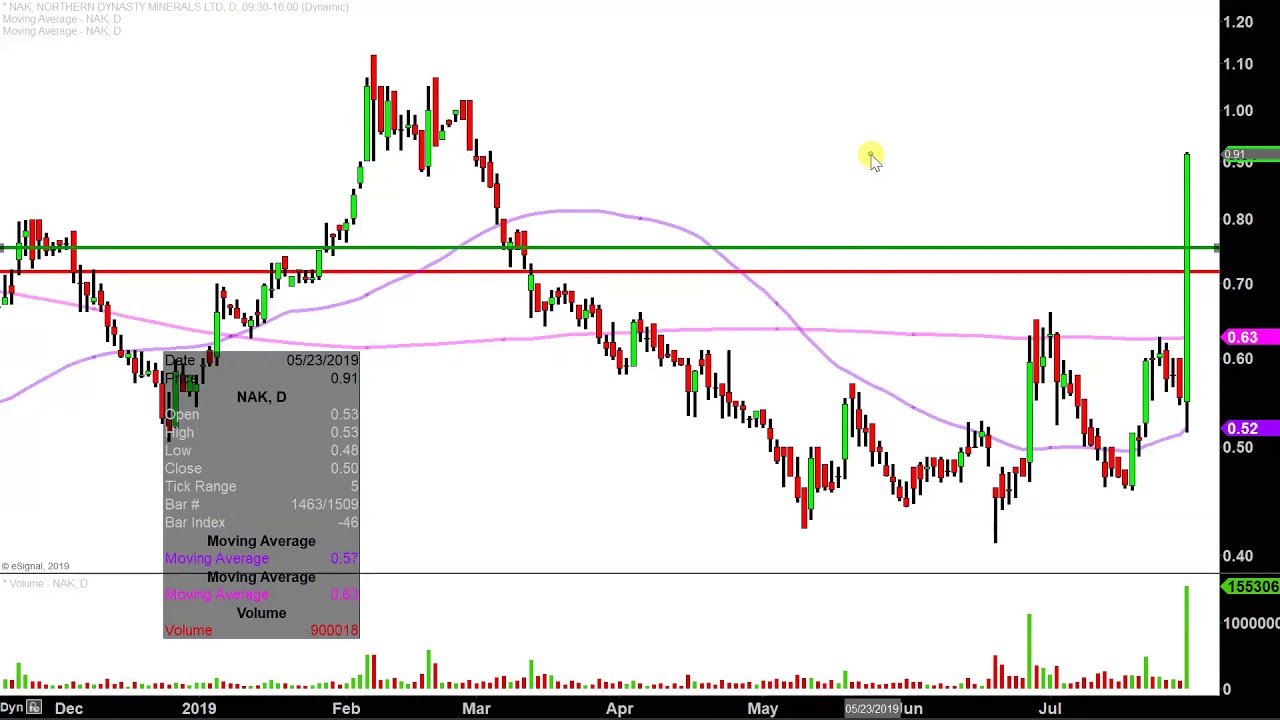Click the 0.80 price scale label
Screen dimensions: 1280x720
1238,220
